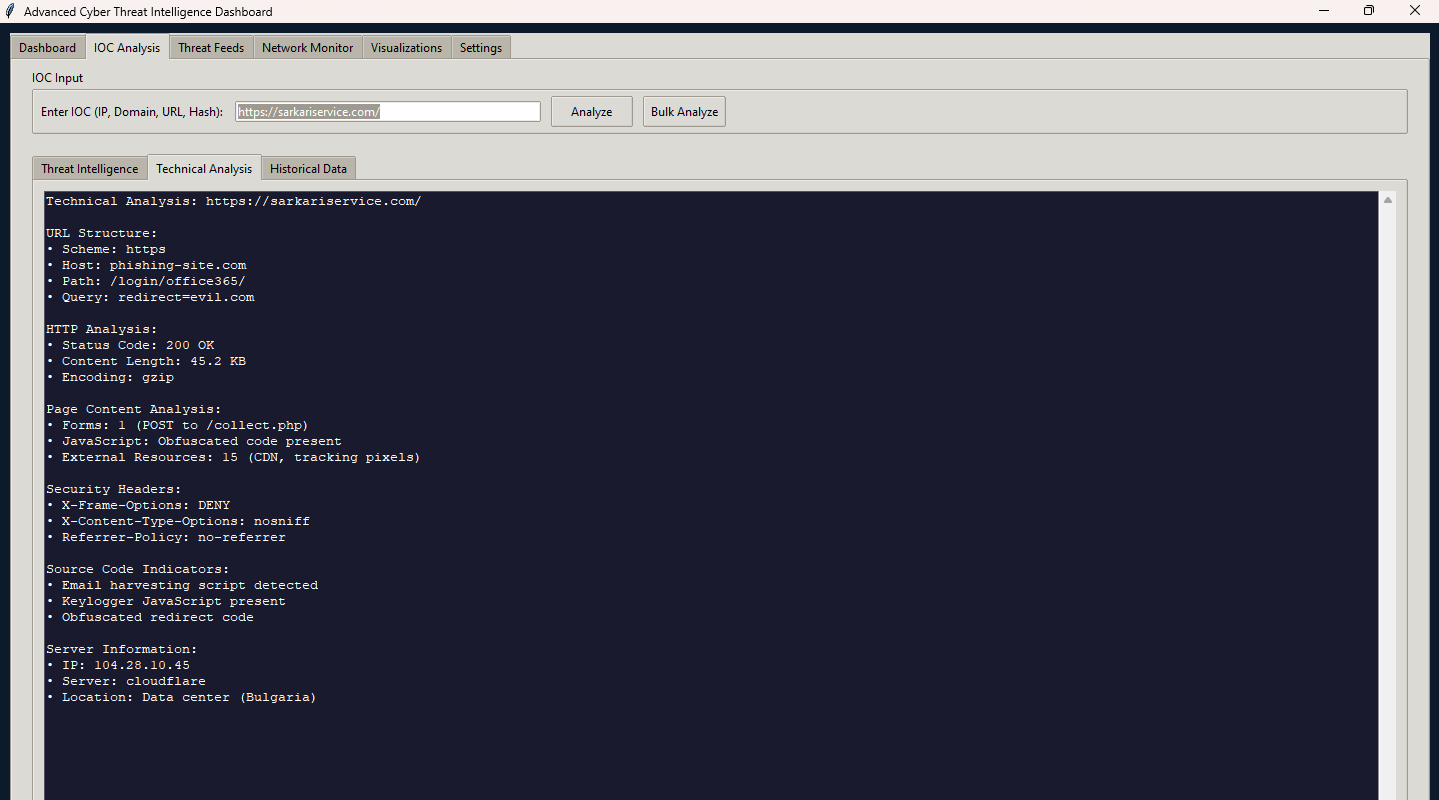Focus the IOC entry input field
Screen dimensions: 1439x800
point(388,112)
